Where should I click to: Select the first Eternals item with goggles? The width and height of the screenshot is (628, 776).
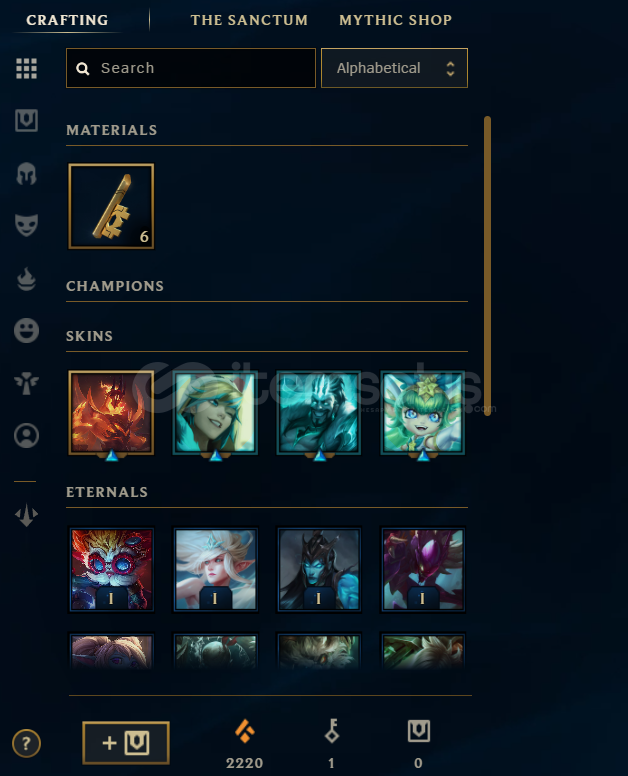point(111,569)
